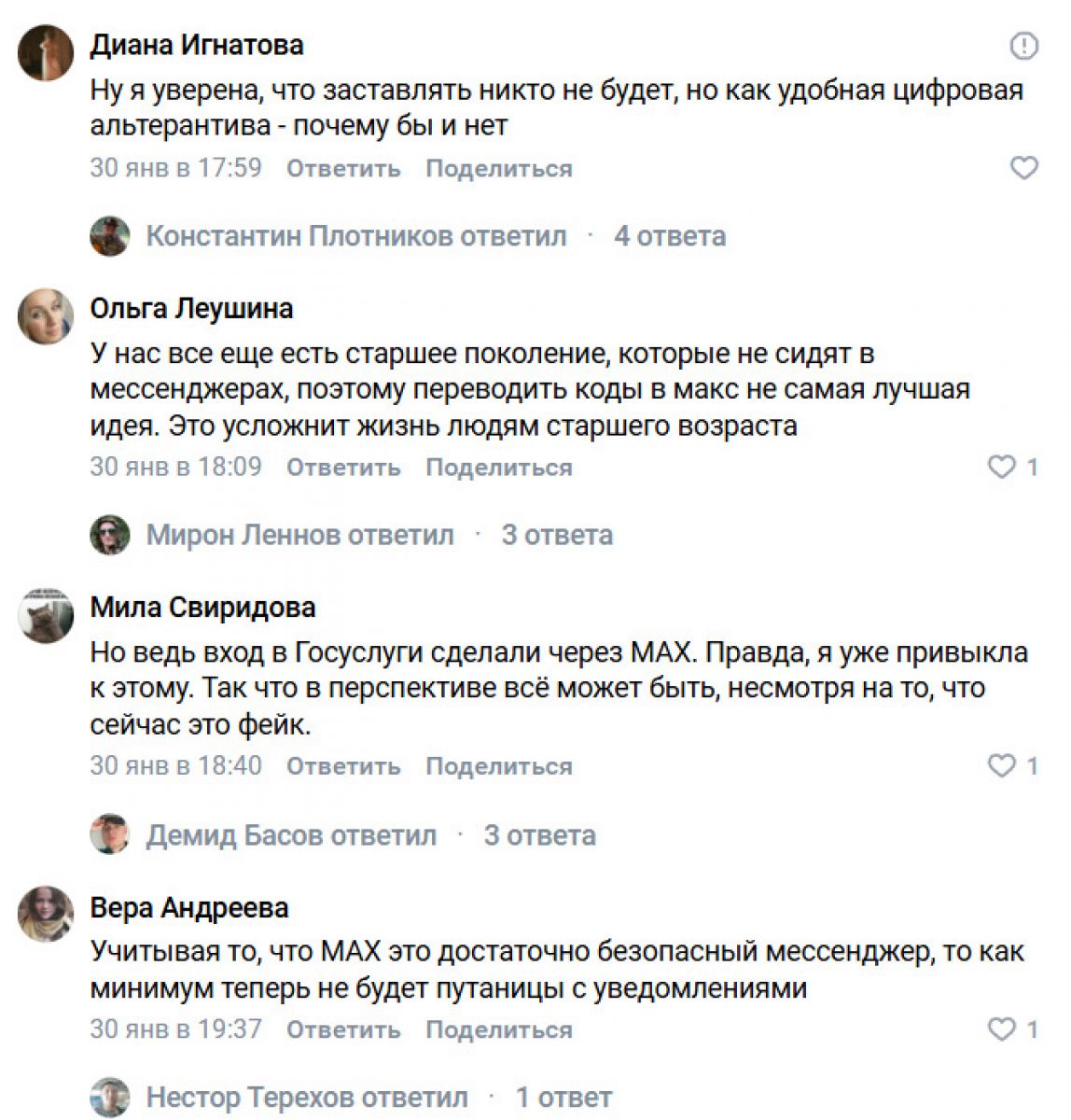Image resolution: width=1071 pixels, height=1120 pixels.
Task: Expand the 4 ответа reply thread
Action: 669,236
